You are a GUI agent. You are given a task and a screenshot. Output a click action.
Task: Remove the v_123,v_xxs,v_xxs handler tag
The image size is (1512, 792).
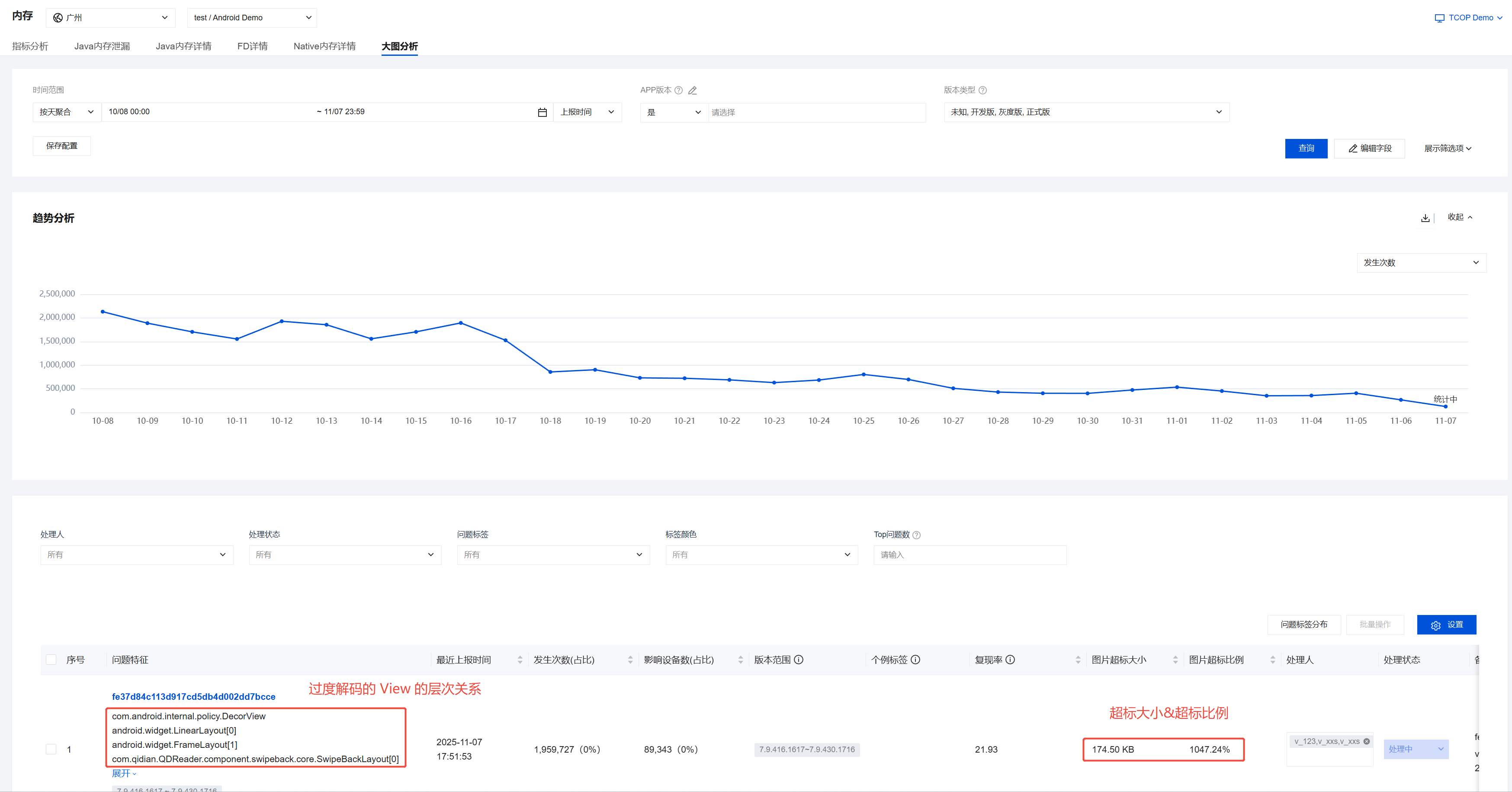click(x=1367, y=741)
